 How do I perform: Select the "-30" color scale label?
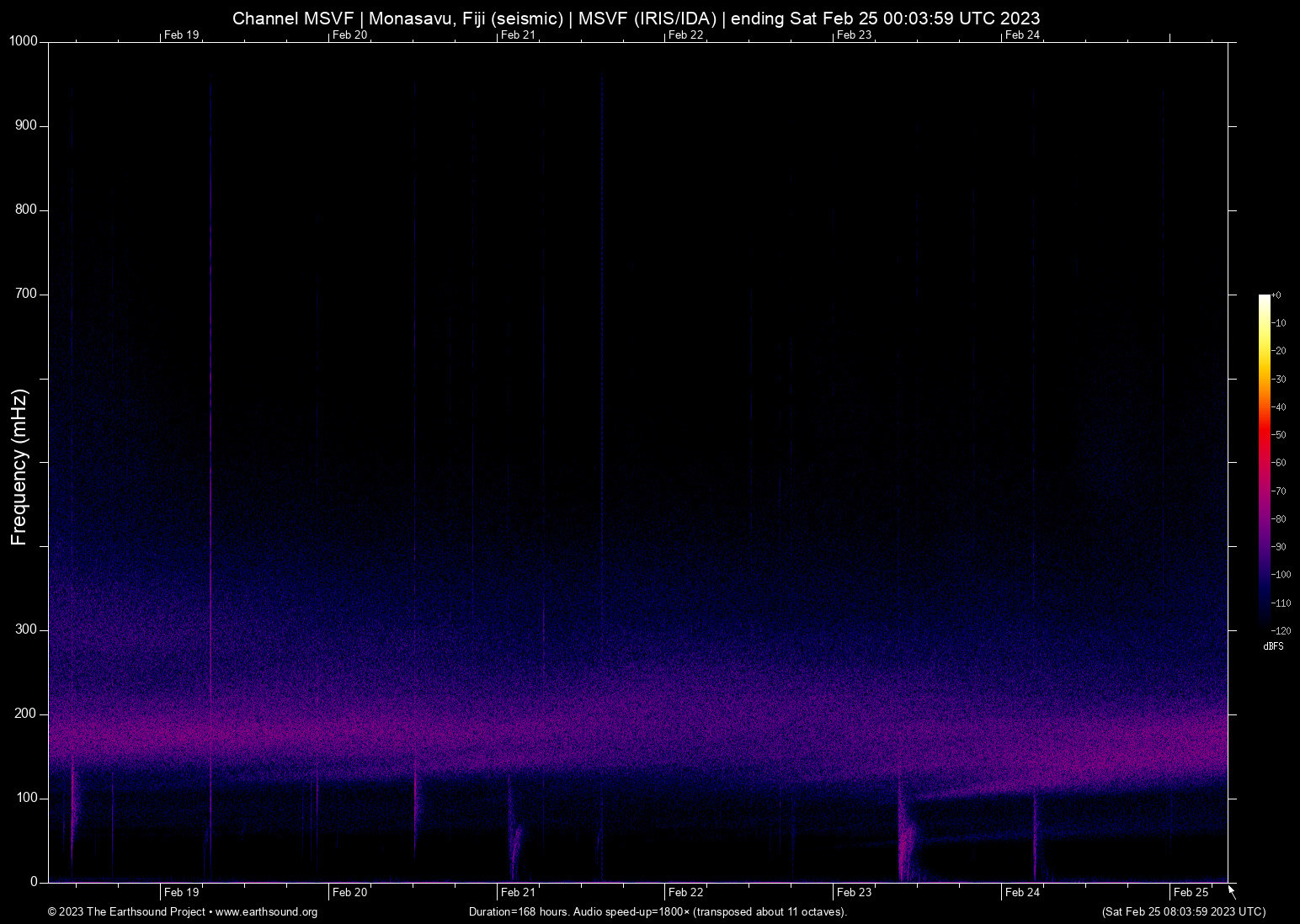click(1279, 380)
